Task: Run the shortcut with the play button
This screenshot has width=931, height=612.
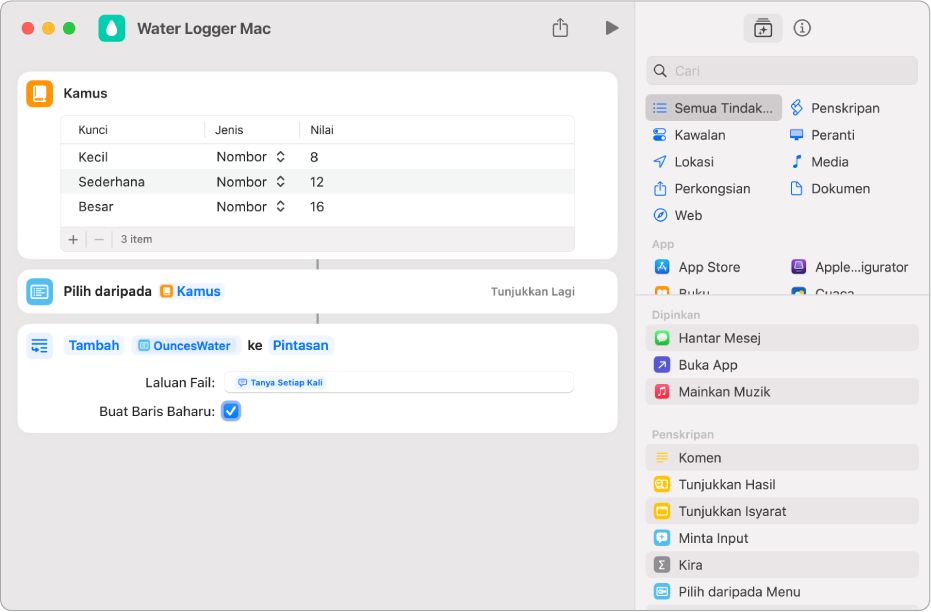Action: click(612, 28)
